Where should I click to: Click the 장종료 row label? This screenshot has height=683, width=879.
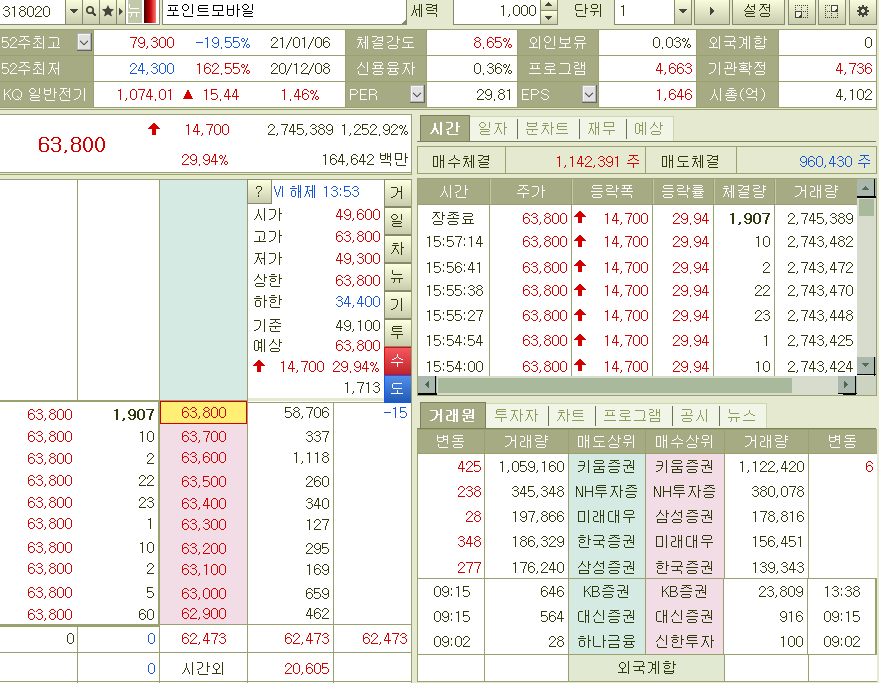click(x=453, y=218)
